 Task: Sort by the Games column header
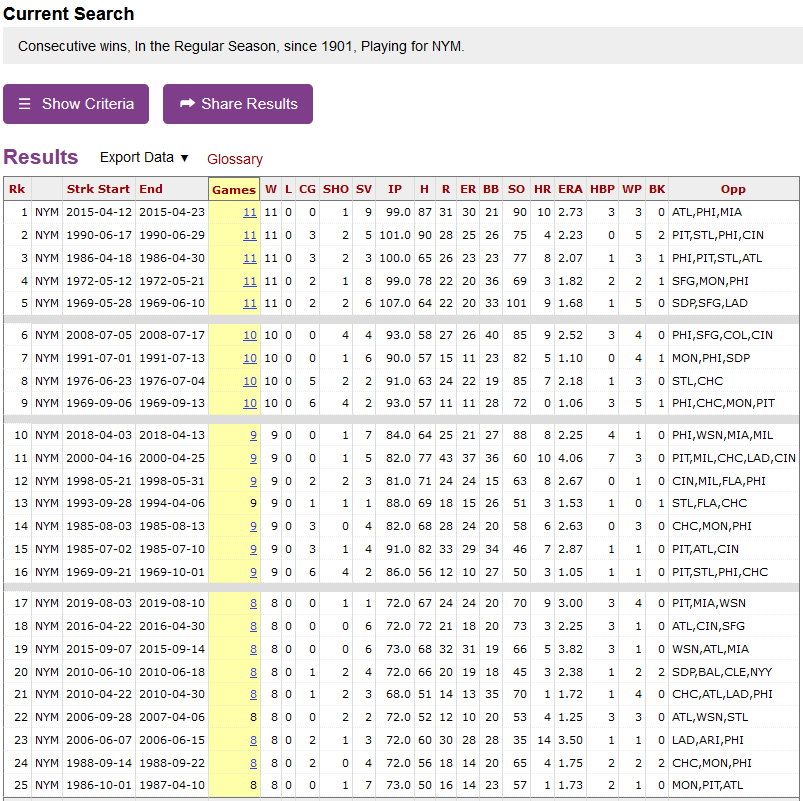pos(234,189)
